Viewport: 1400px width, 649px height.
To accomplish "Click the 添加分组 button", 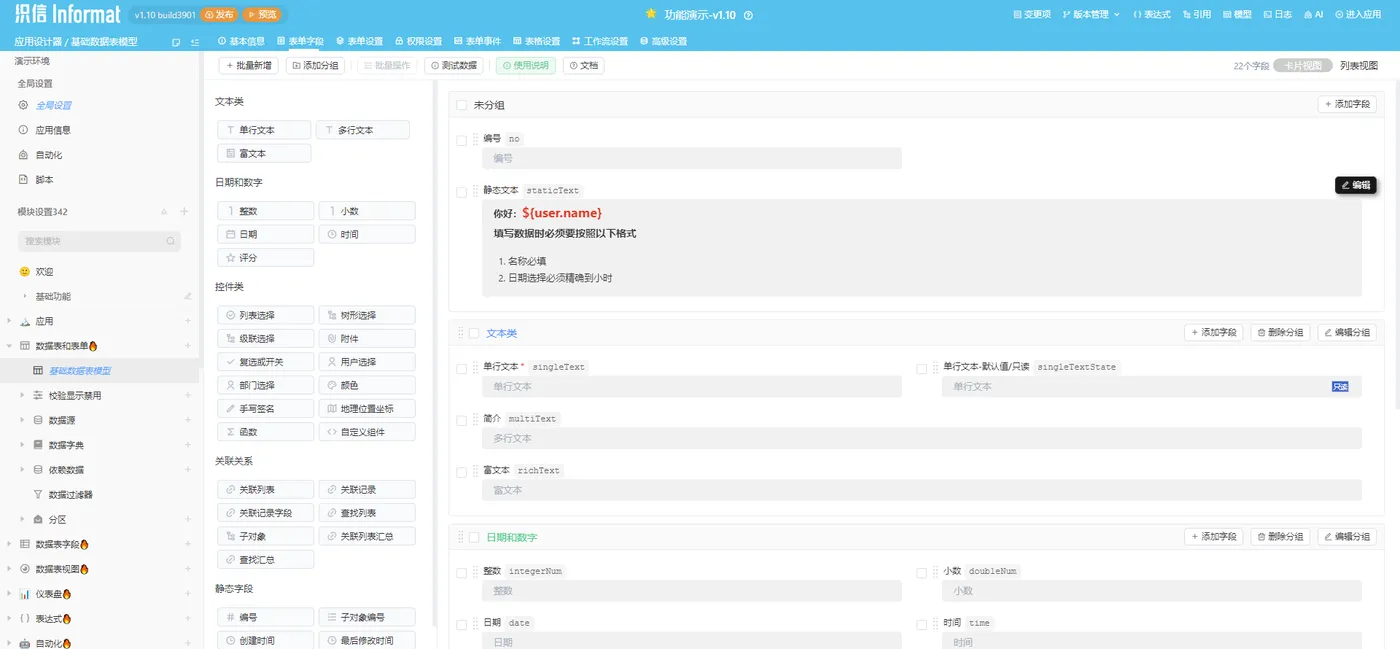I will pos(315,65).
